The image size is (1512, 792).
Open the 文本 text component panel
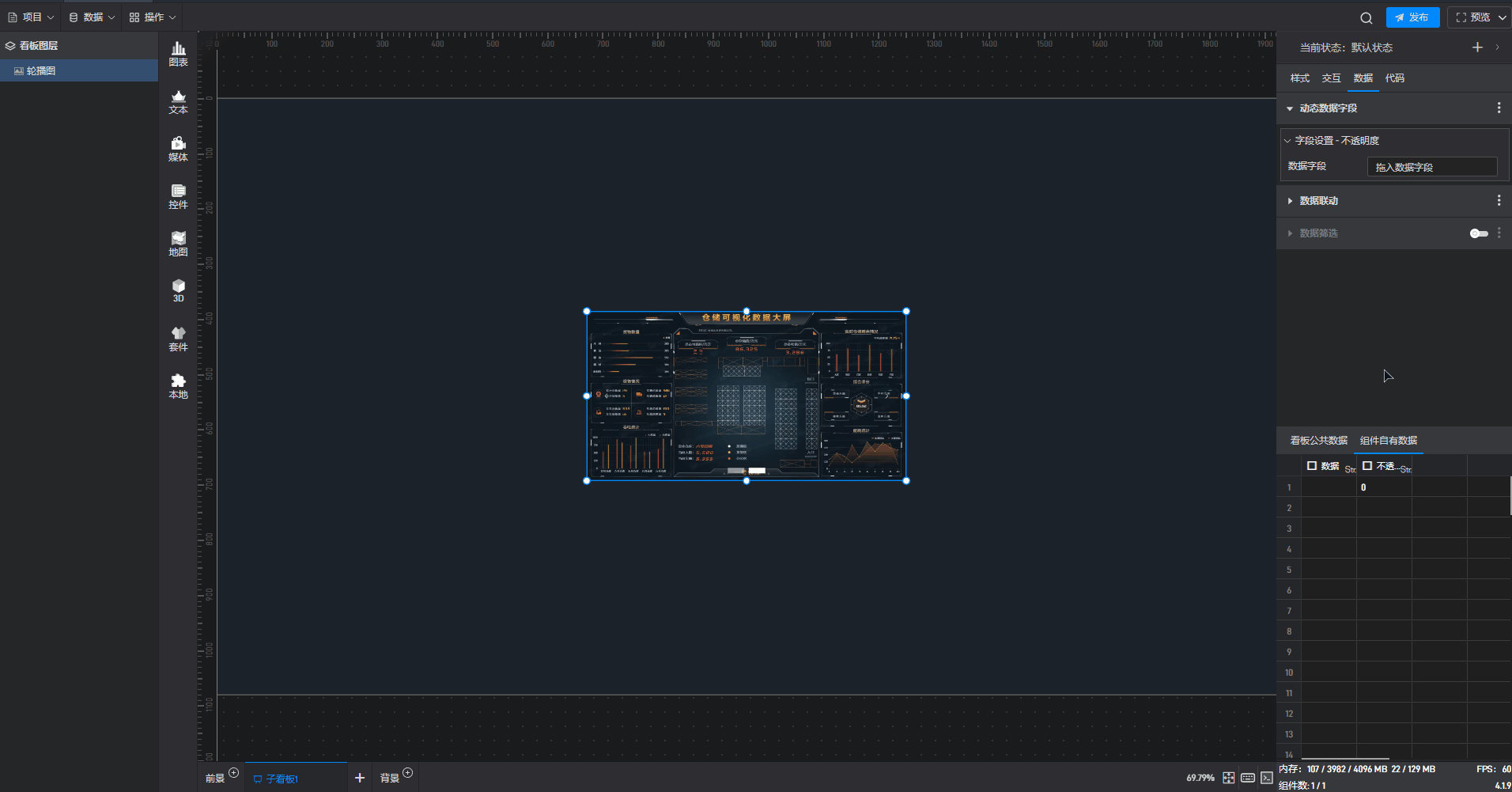[x=178, y=102]
